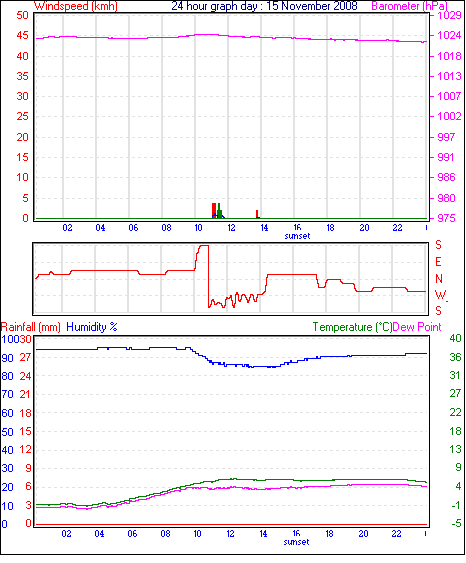Image resolution: width=466 pixels, height=563 pixels.
Task: Click the 1024 barometer scale value
Action: 449,35
